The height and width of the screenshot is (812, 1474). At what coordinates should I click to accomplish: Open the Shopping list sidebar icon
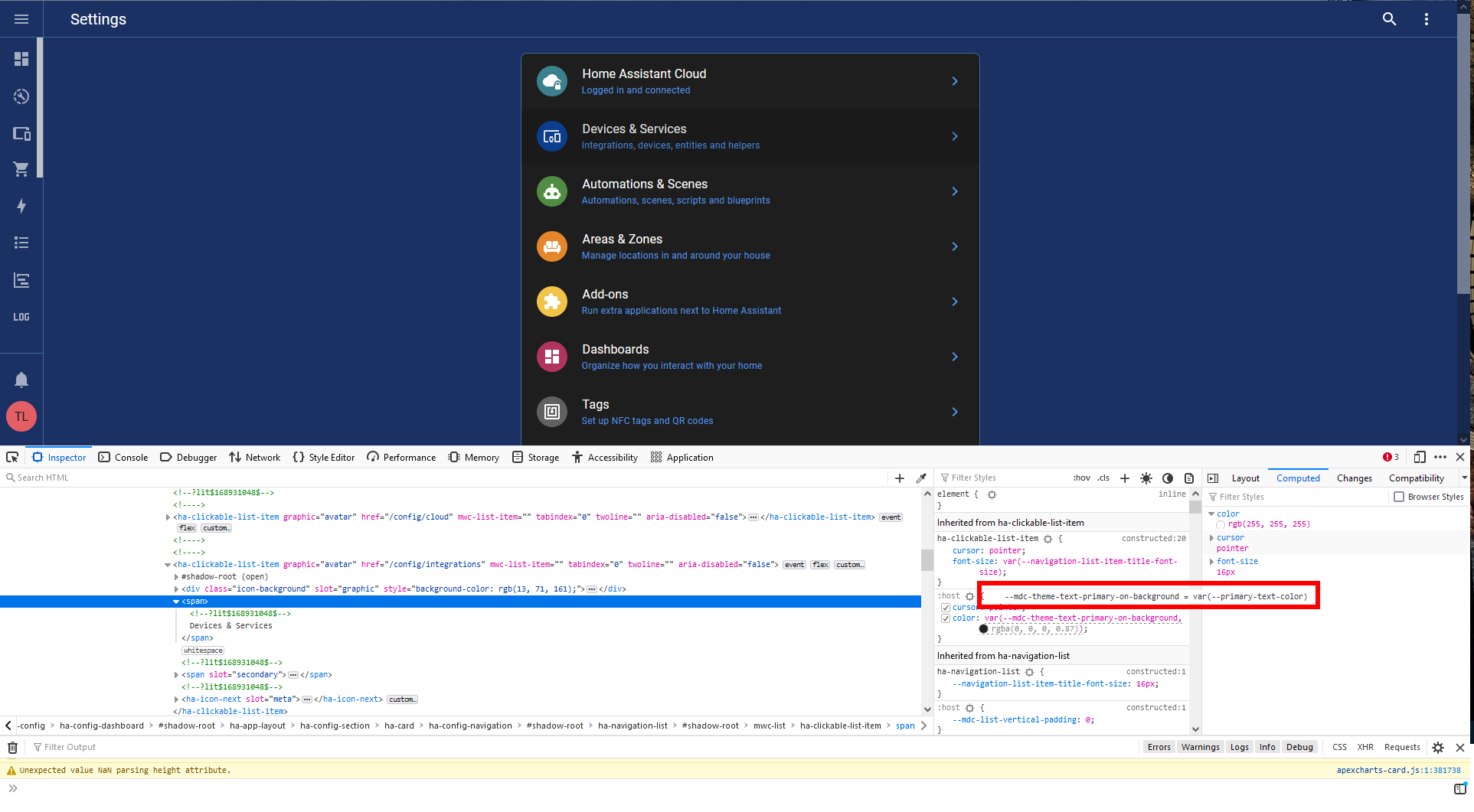click(21, 169)
